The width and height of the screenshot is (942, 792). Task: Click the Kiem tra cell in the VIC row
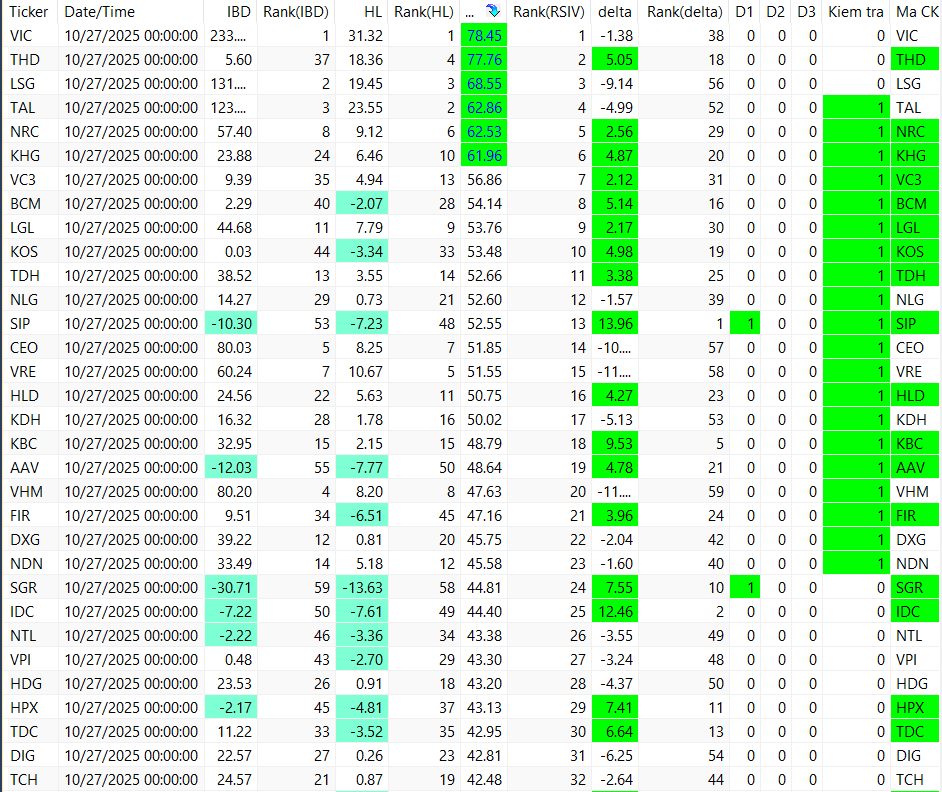coord(857,35)
